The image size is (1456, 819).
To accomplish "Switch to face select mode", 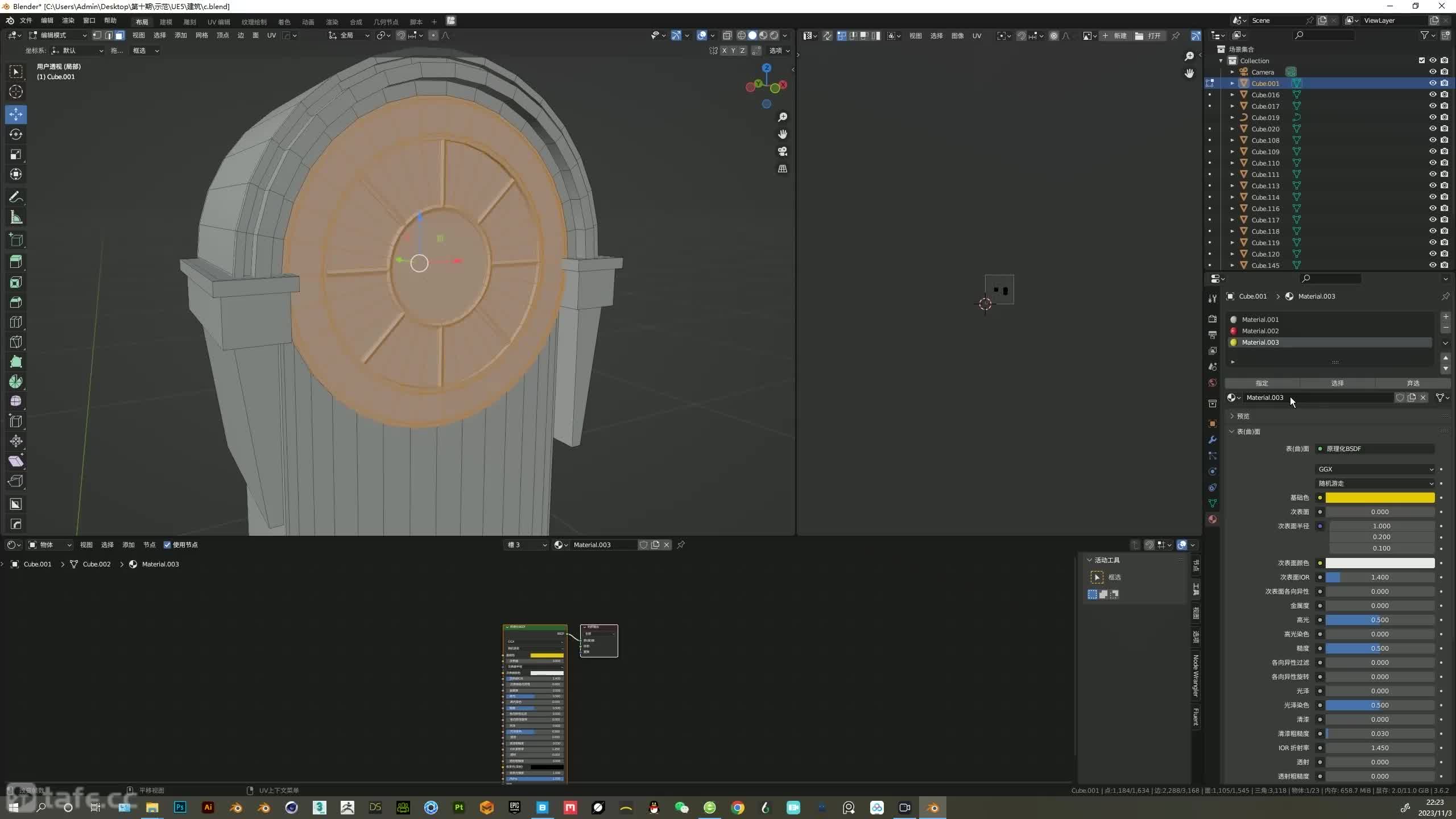I will (x=119, y=35).
